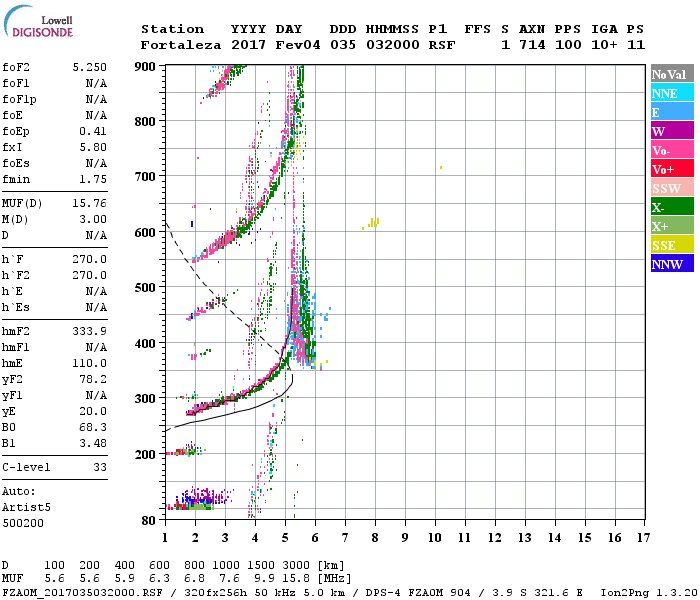
Task: Click the Fev04 date in header
Action: [x=298, y=45]
